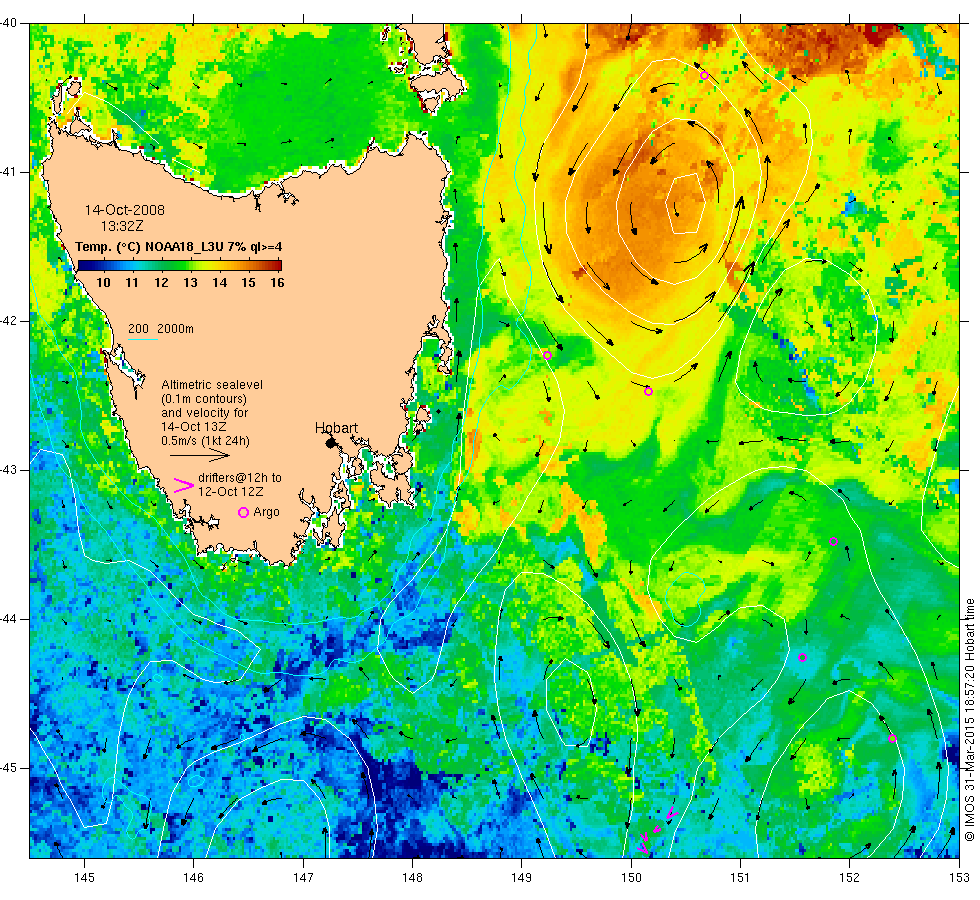Click the Argo float marker near latitude -44.8, longitude 152.4
The image size is (980, 900).
point(892,739)
